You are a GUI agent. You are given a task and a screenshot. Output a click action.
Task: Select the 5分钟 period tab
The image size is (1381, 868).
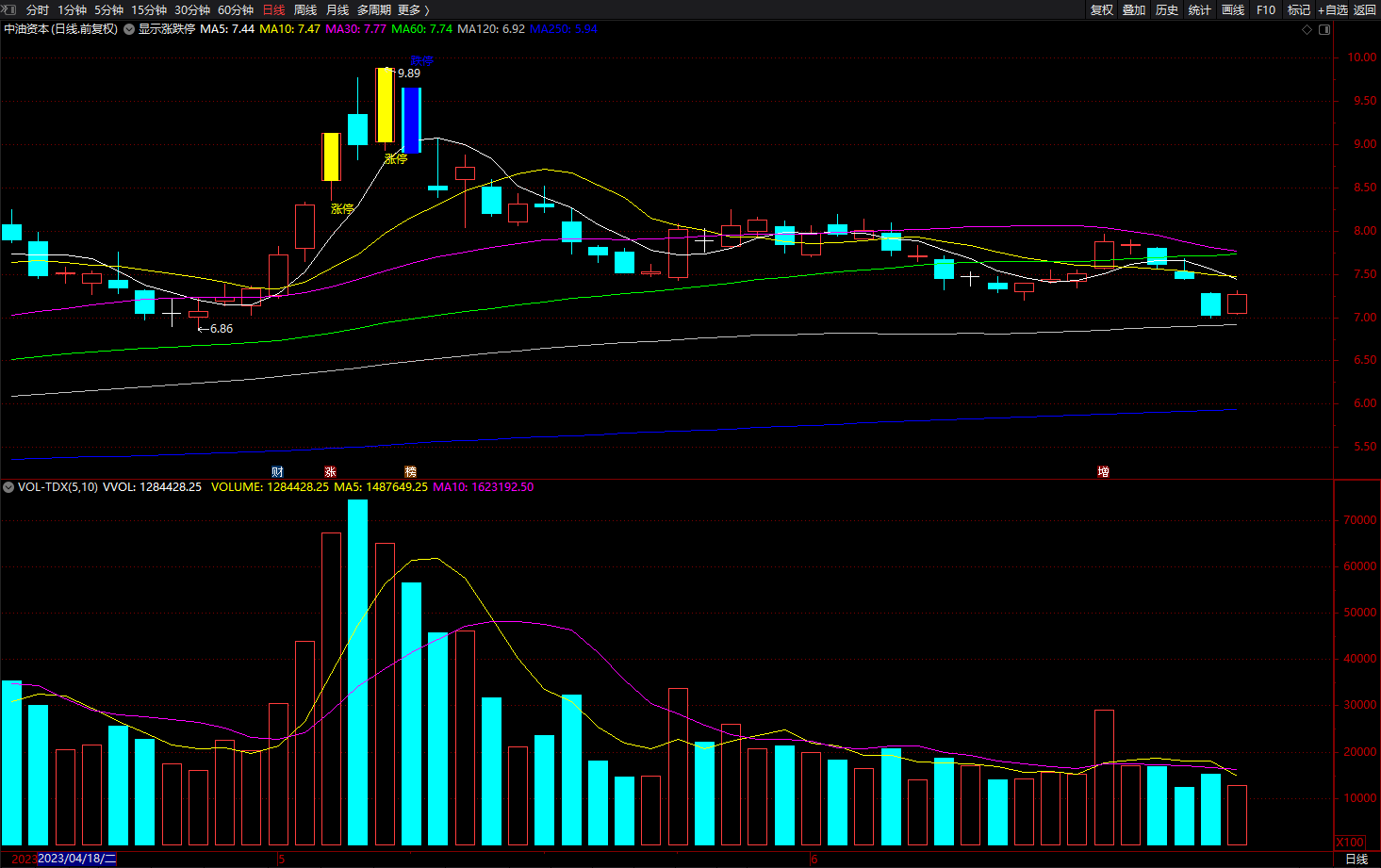(108, 10)
